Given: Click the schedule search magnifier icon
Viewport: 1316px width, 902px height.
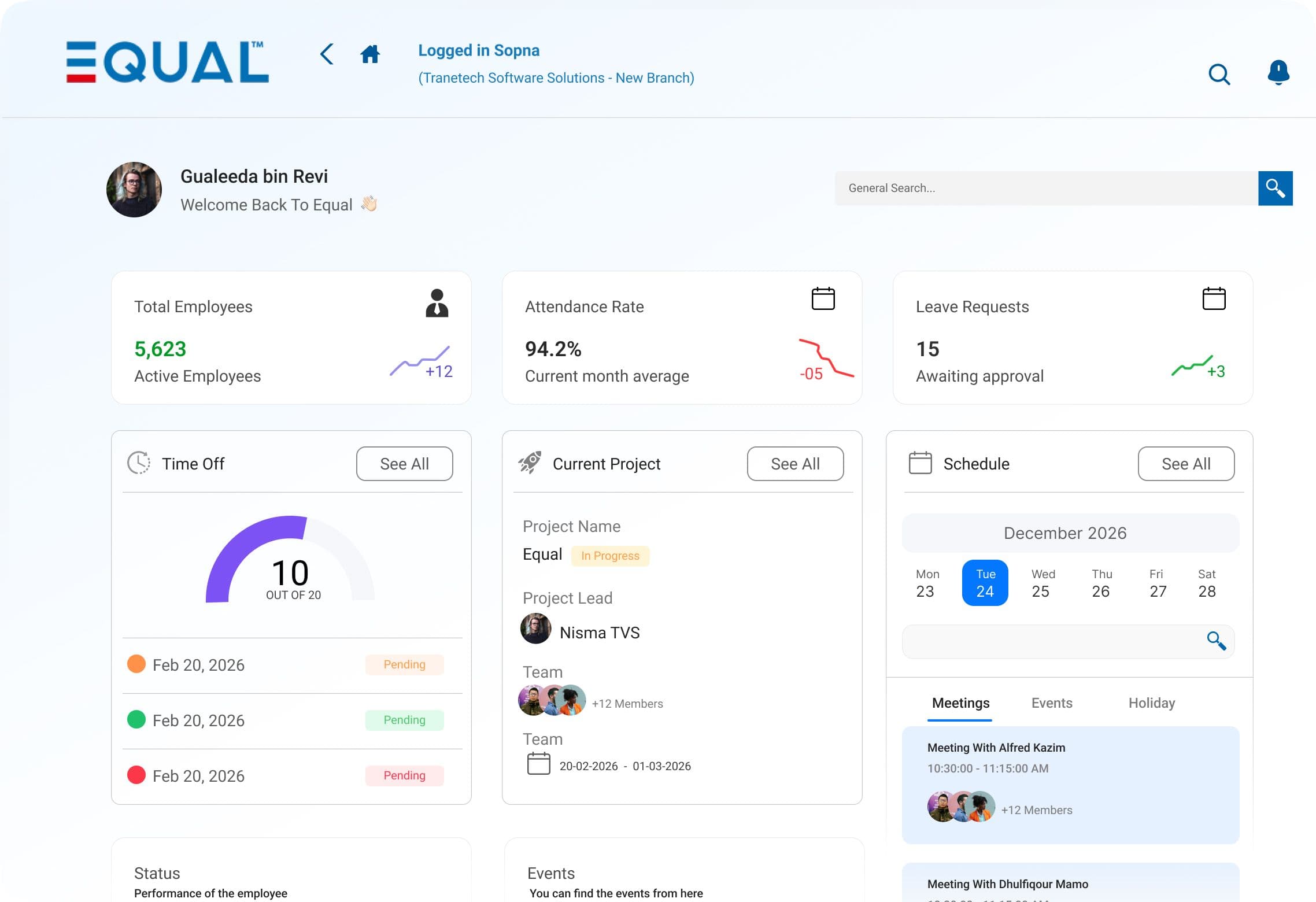Looking at the screenshot, I should (x=1217, y=641).
